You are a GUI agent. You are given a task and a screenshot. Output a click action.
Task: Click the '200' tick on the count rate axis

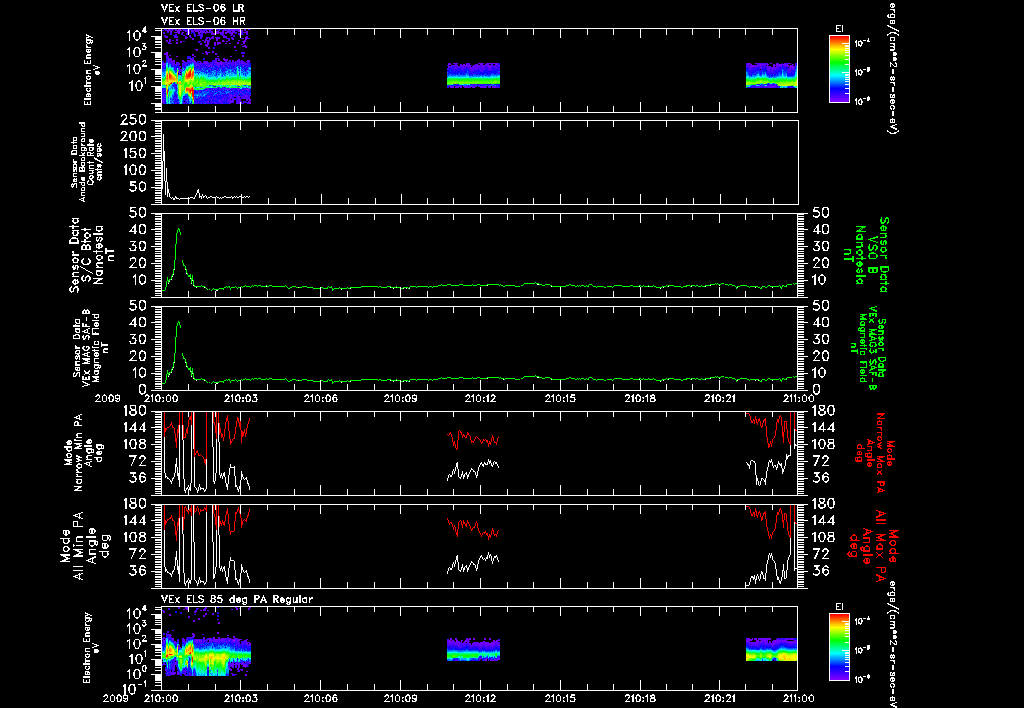tap(134, 137)
